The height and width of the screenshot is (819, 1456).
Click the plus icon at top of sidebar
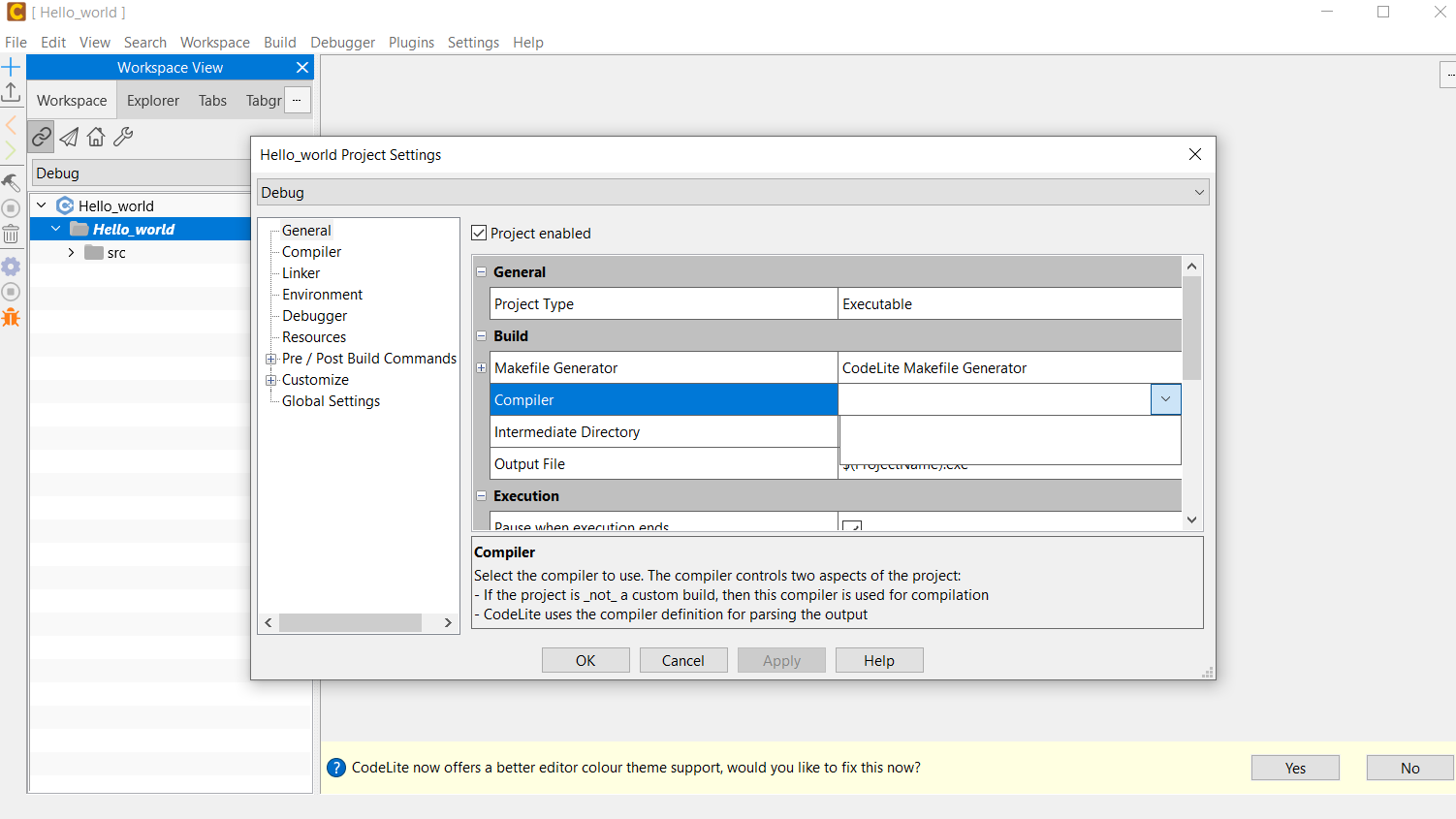(11, 67)
